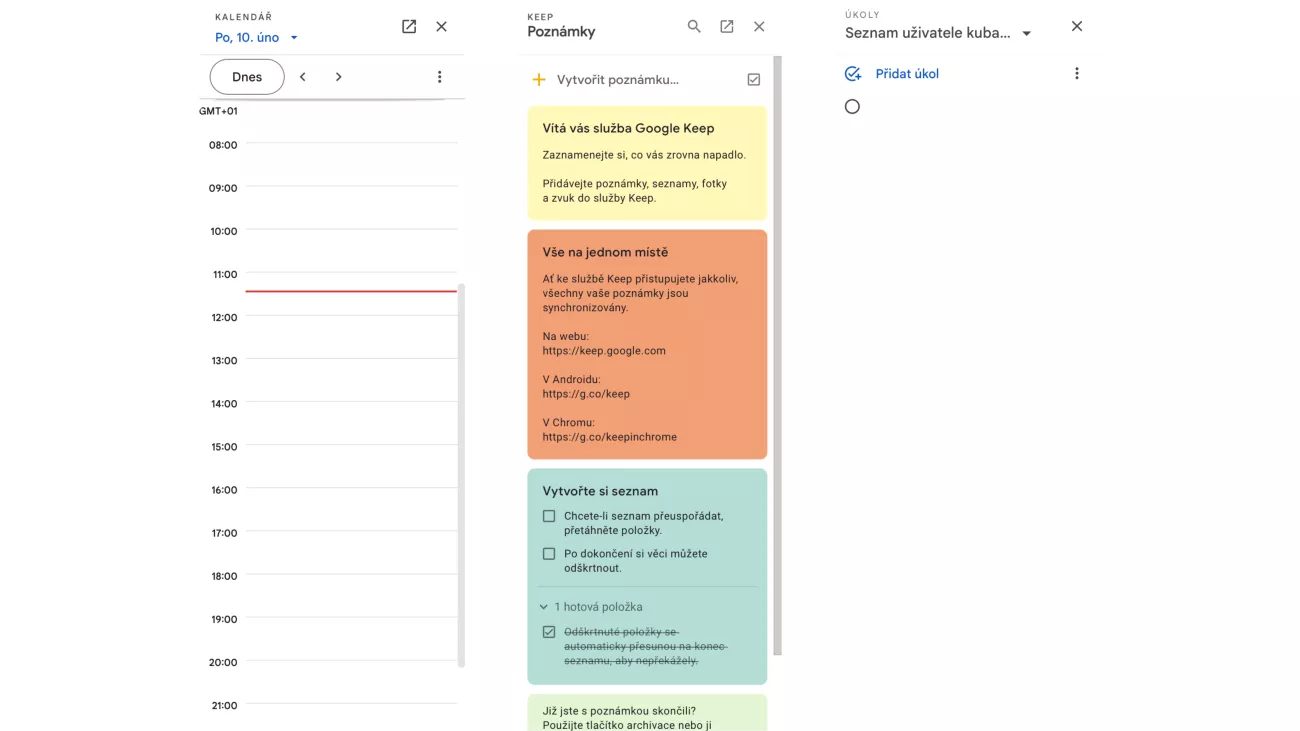This screenshot has height=731, width=1300.
Task: Open Tasks more options menu
Action: pos(1076,74)
